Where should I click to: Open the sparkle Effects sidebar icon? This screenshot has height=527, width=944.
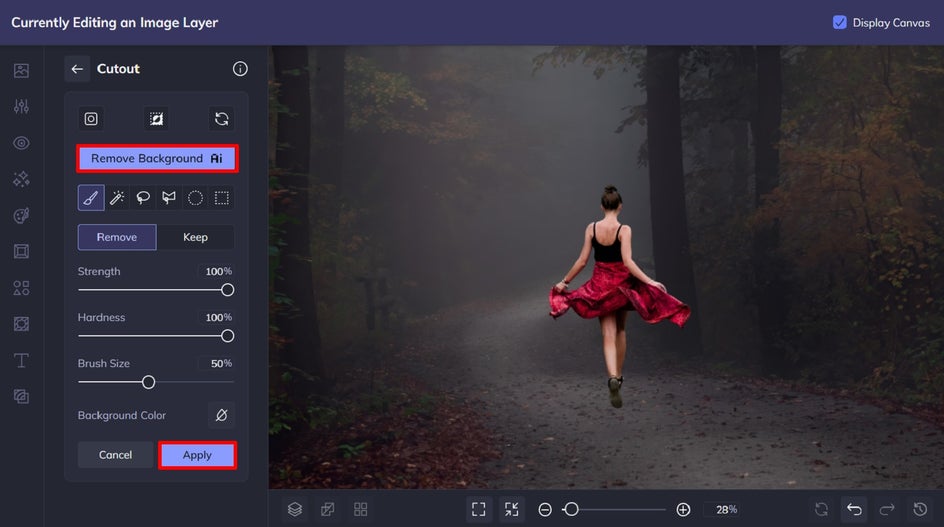[x=21, y=179]
